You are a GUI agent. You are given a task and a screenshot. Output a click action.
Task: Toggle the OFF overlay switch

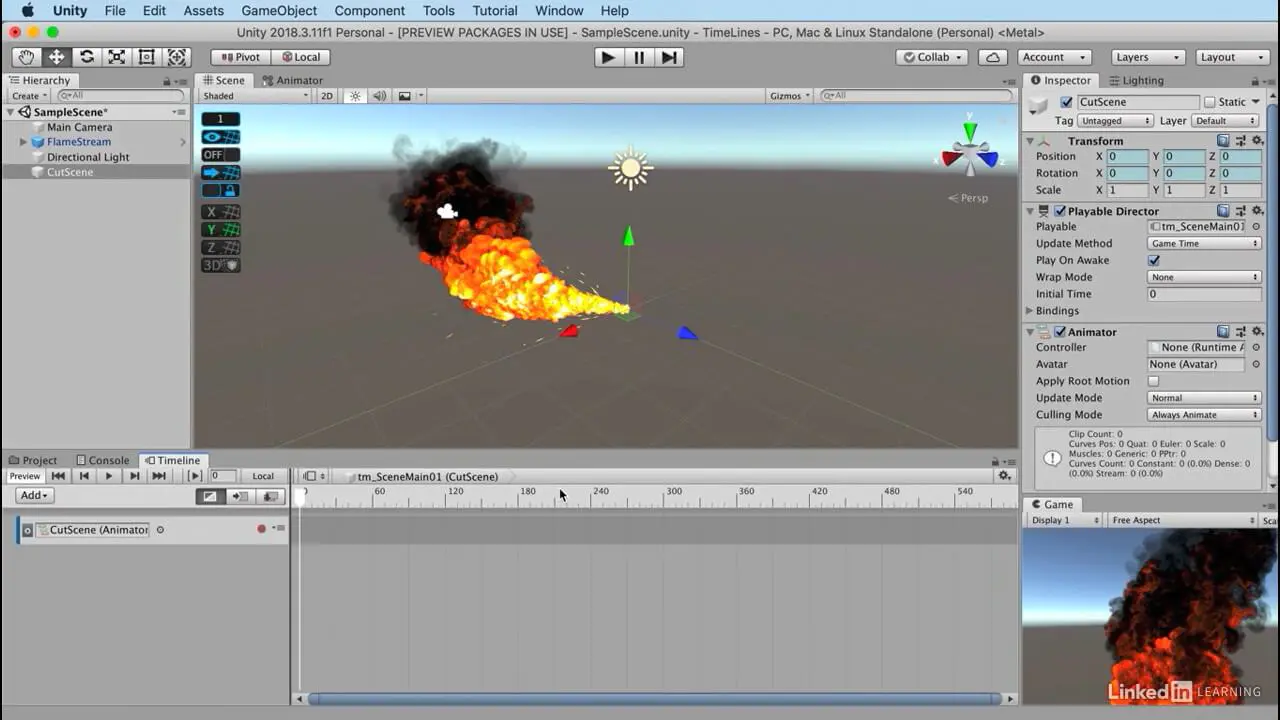[x=220, y=155]
